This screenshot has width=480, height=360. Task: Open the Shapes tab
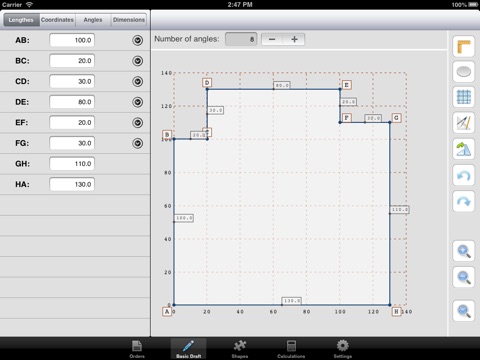click(240, 349)
